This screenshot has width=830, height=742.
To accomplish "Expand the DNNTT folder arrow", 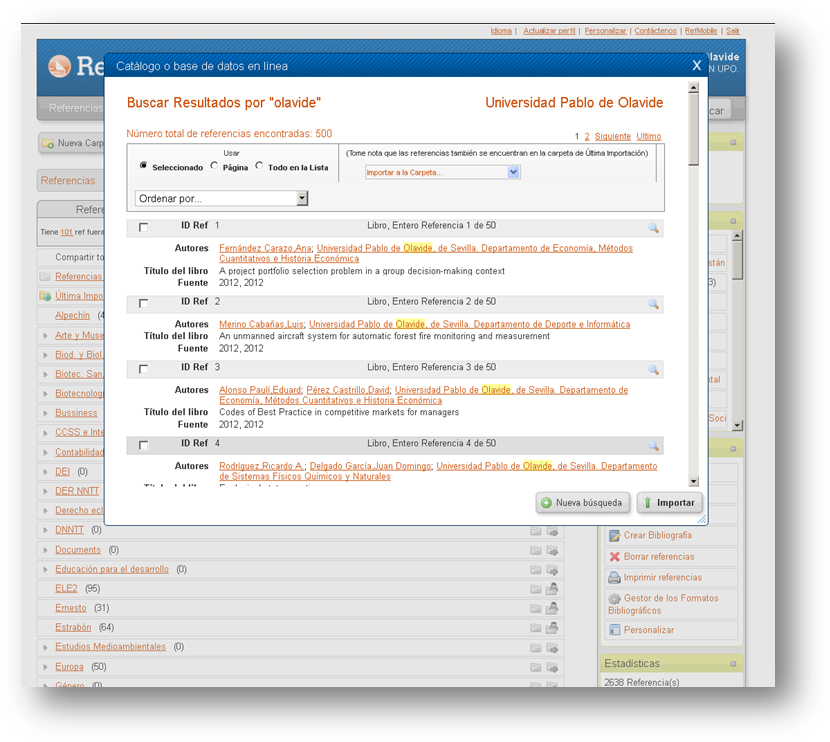I will pyautogui.click(x=46, y=530).
